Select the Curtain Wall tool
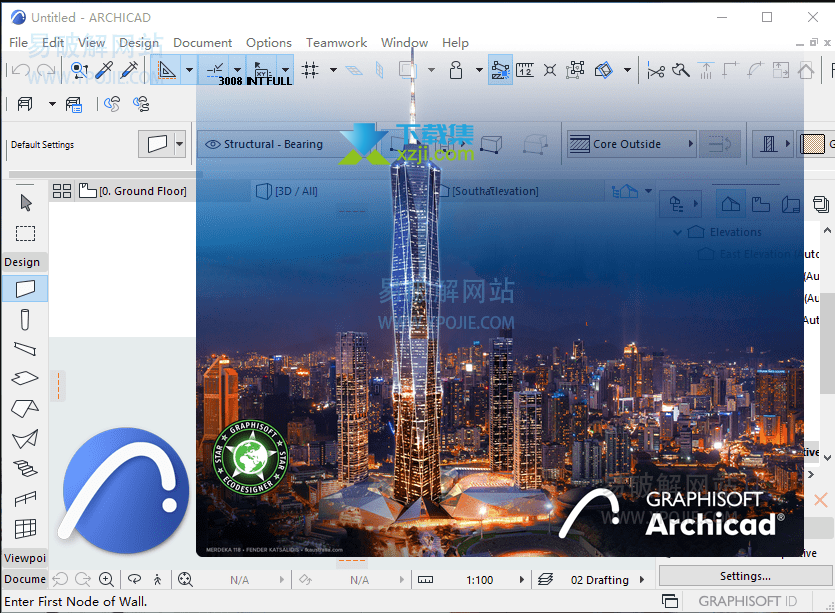The image size is (835, 613). (25, 529)
